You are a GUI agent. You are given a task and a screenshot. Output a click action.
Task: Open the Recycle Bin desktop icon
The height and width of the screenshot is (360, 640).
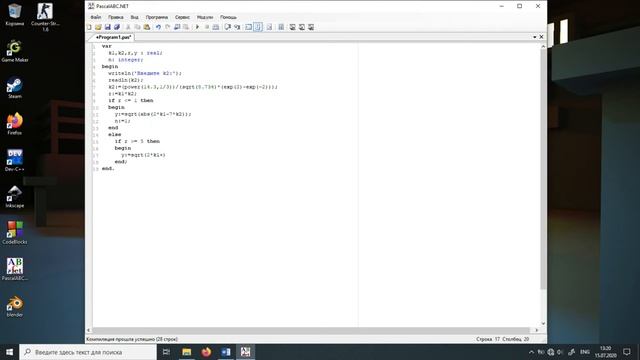[x=15, y=15]
